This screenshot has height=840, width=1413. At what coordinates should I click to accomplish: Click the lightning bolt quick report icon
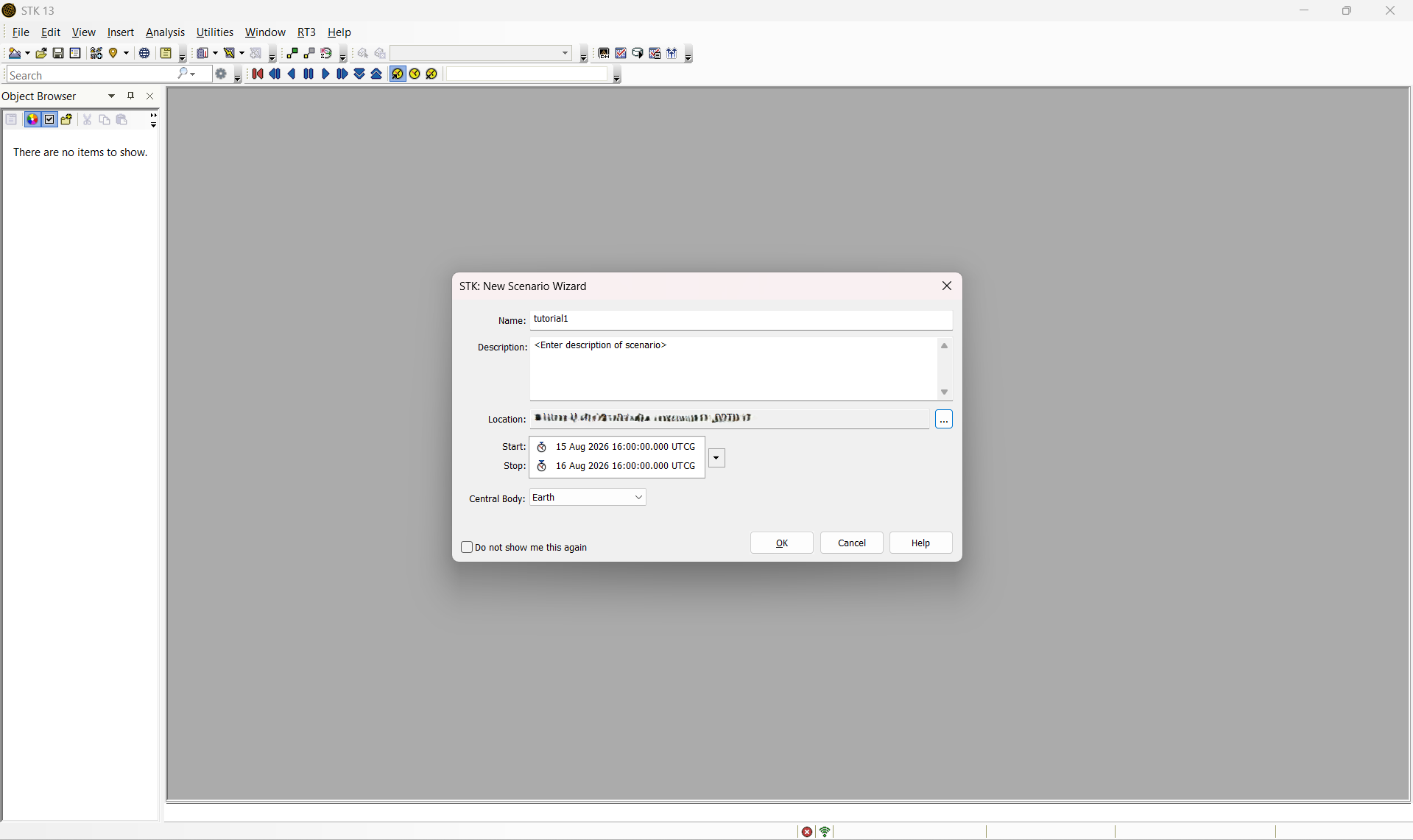click(x=229, y=53)
